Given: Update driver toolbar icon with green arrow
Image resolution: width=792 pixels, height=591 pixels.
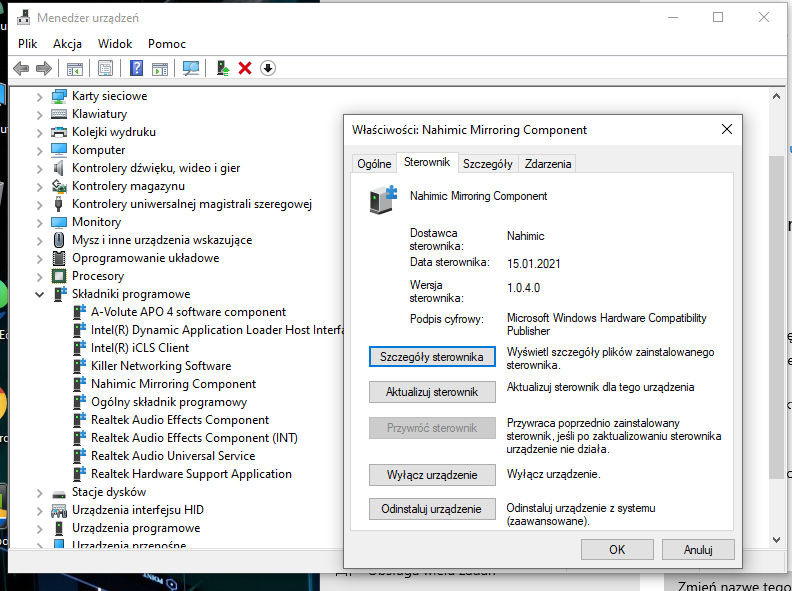Looking at the screenshot, I should [x=222, y=68].
